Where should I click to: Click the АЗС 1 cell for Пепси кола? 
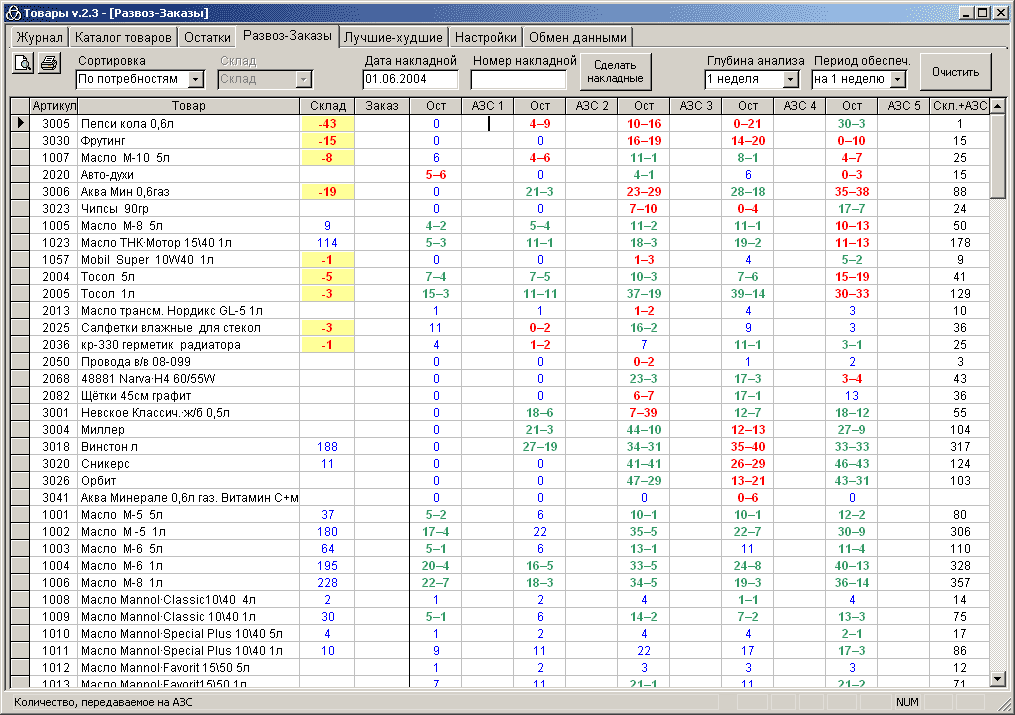[x=487, y=123]
